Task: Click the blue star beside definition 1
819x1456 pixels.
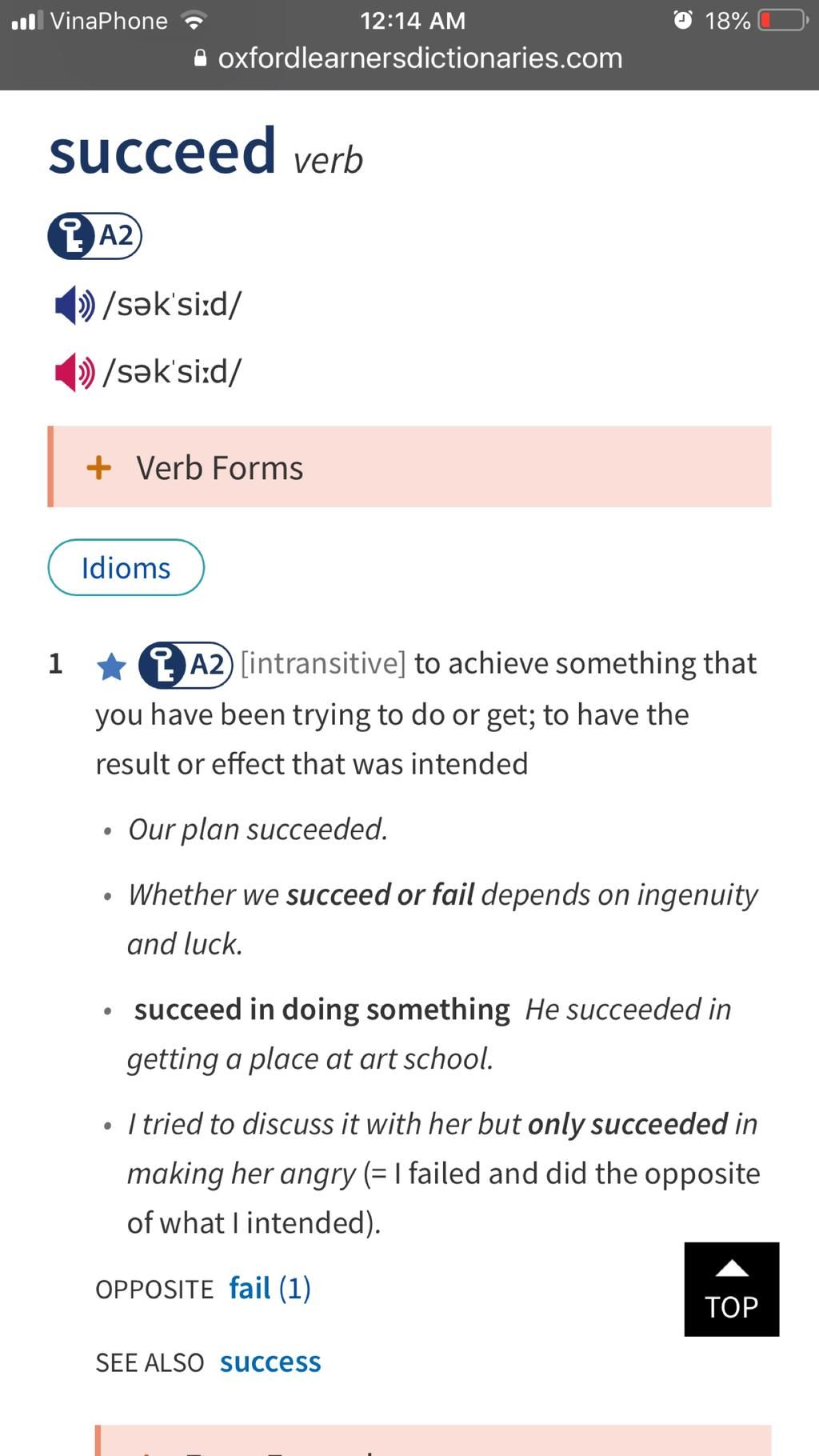Action: [111, 666]
